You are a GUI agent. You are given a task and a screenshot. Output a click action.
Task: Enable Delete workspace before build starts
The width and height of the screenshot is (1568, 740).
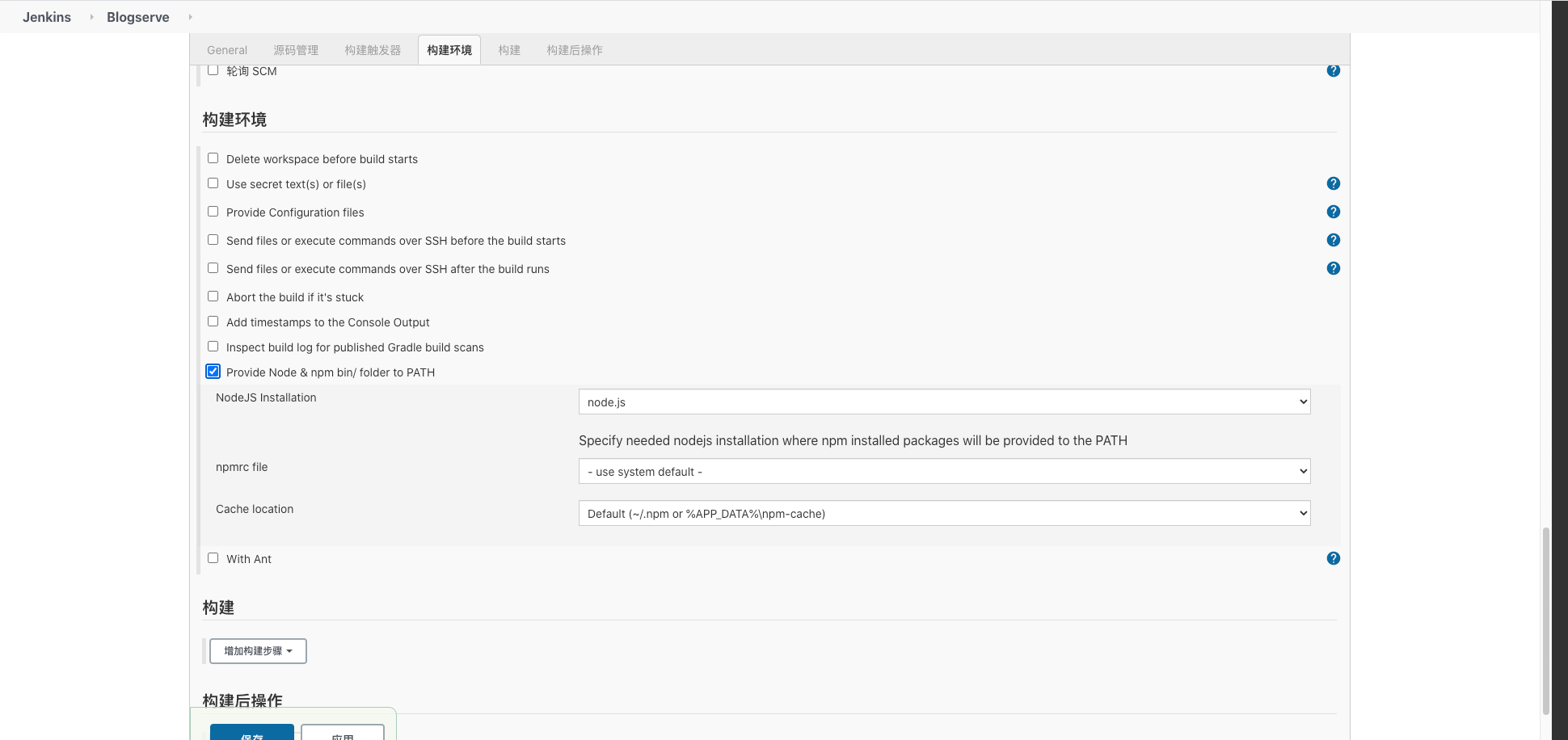[x=213, y=158]
